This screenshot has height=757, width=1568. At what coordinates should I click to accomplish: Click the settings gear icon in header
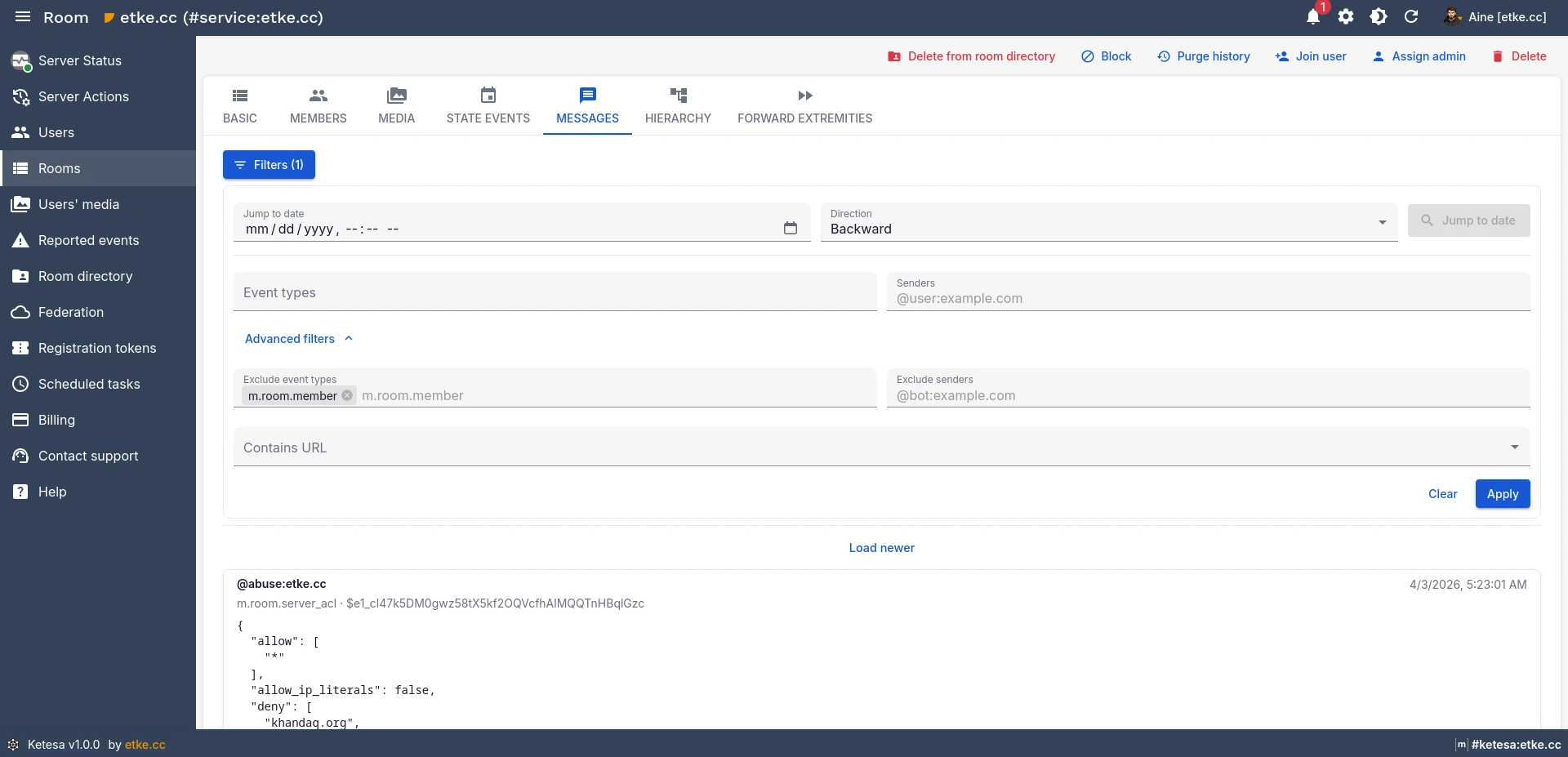pos(1346,17)
